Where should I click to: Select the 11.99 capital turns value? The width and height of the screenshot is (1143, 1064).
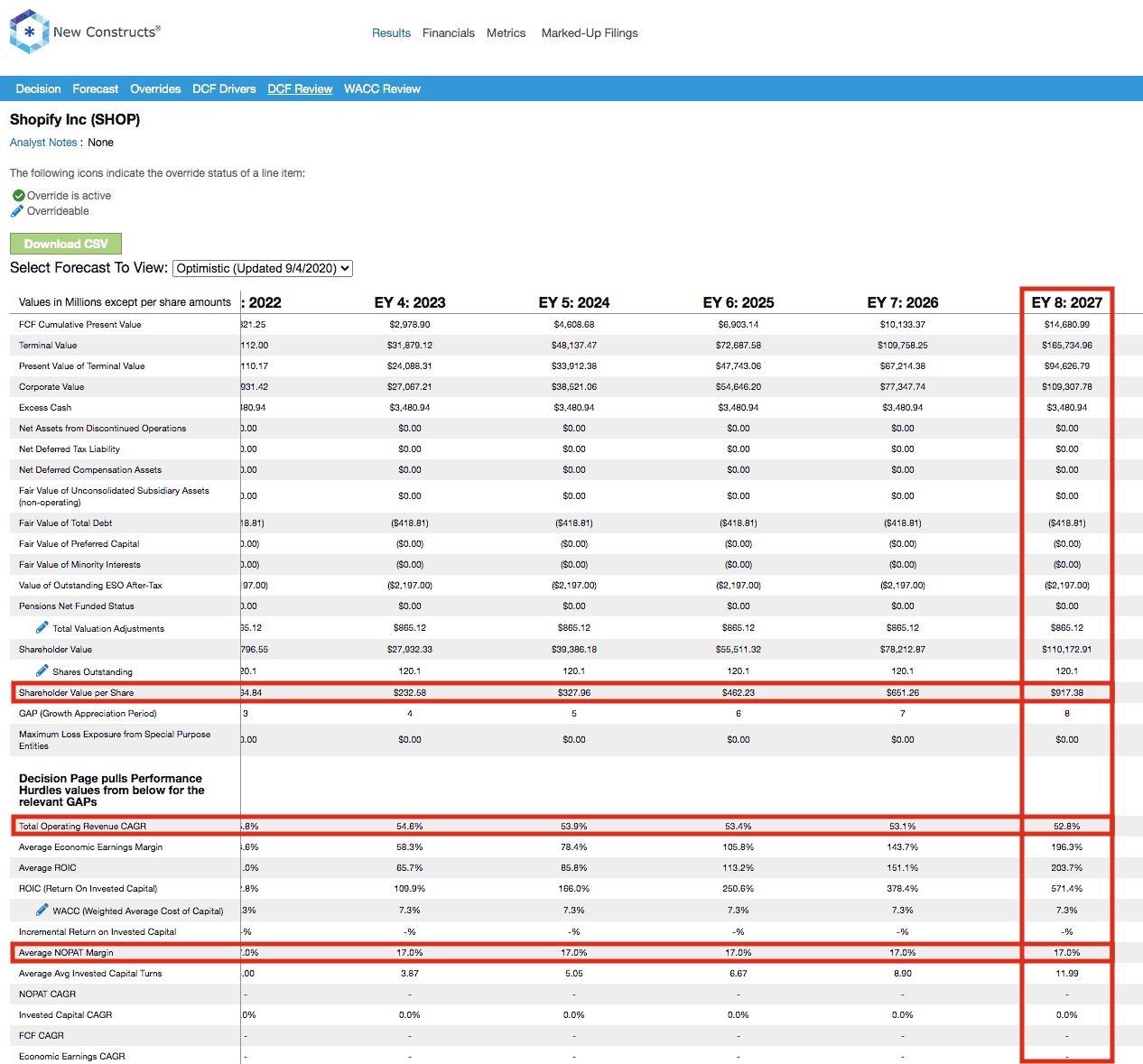click(x=1067, y=973)
